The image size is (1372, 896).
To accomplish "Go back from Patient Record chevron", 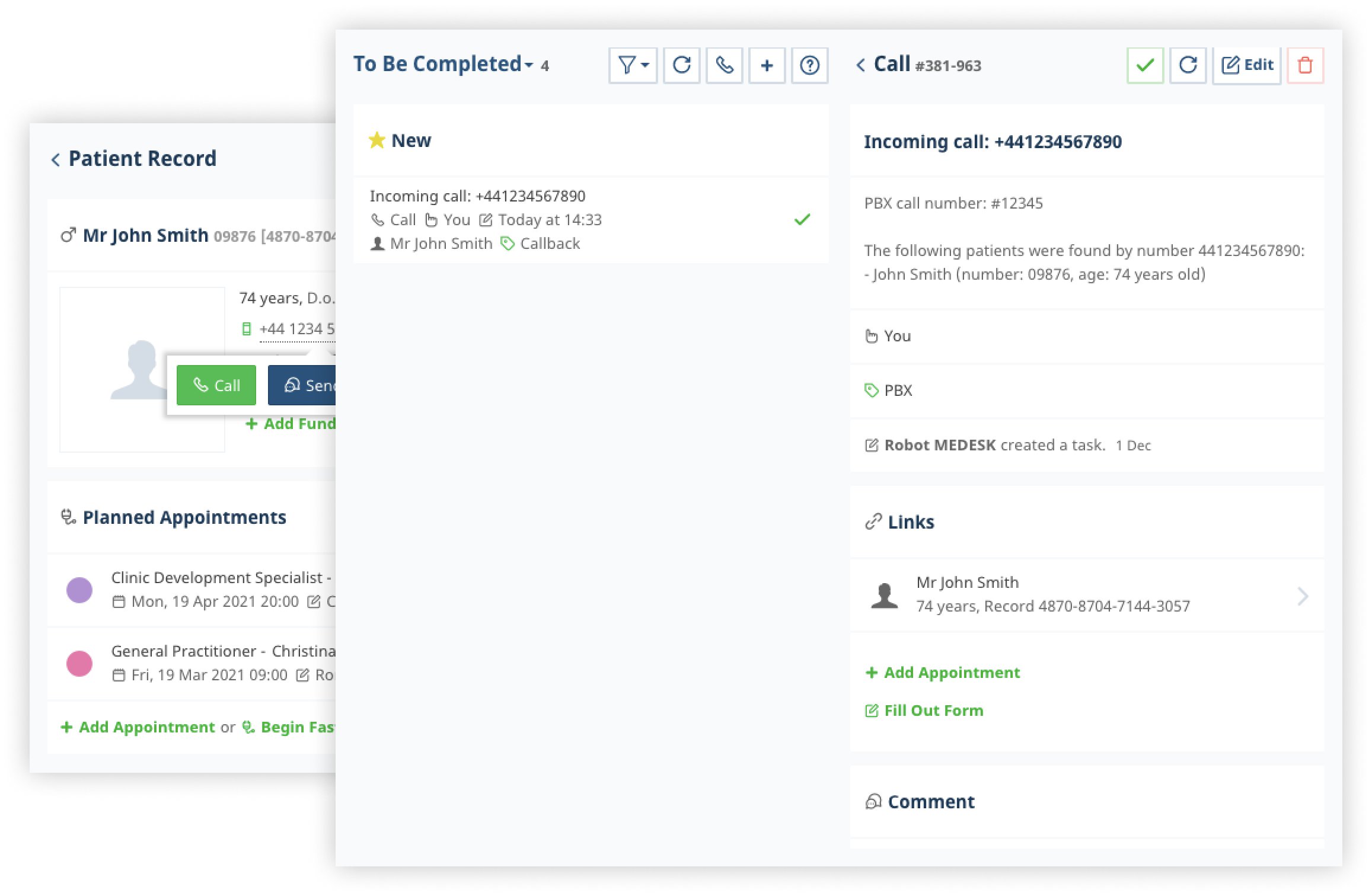I will click(56, 159).
